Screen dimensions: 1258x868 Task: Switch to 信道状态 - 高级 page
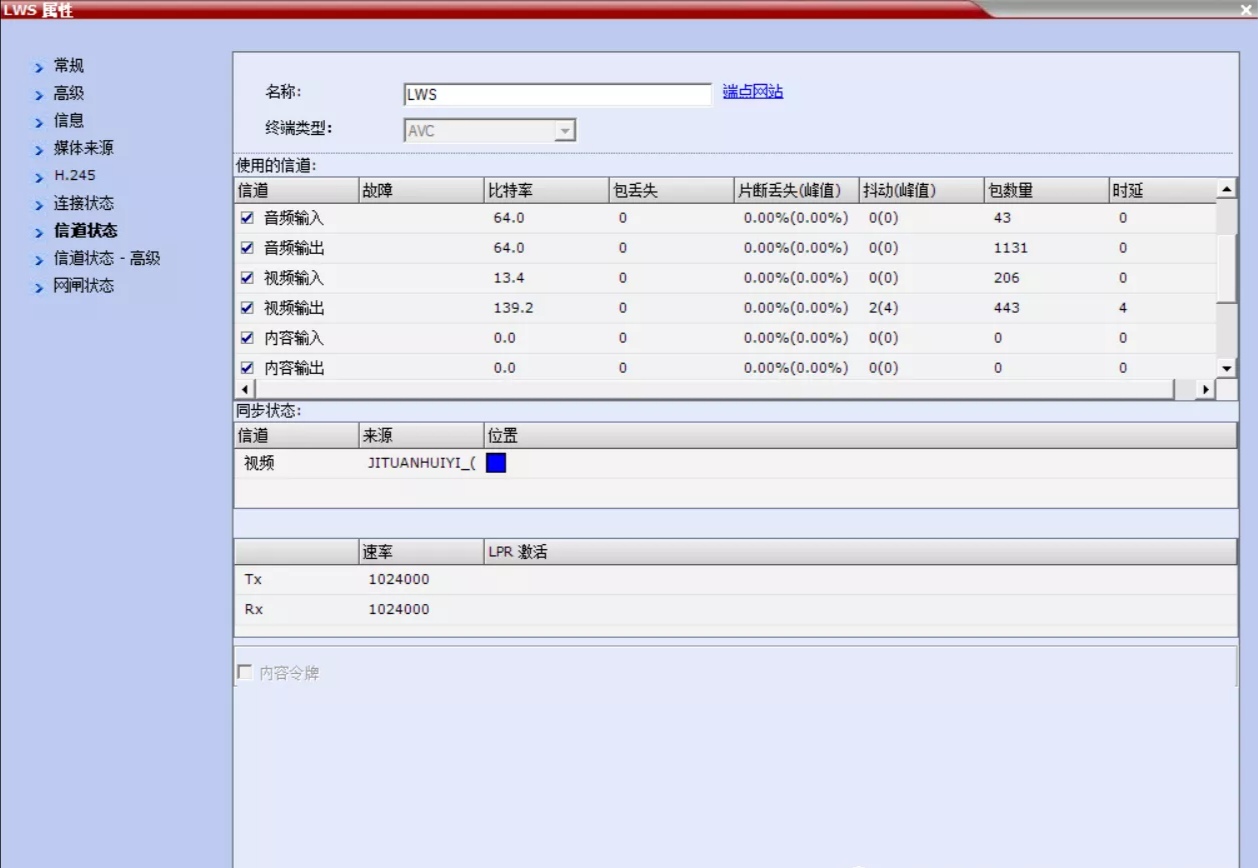[107, 259]
